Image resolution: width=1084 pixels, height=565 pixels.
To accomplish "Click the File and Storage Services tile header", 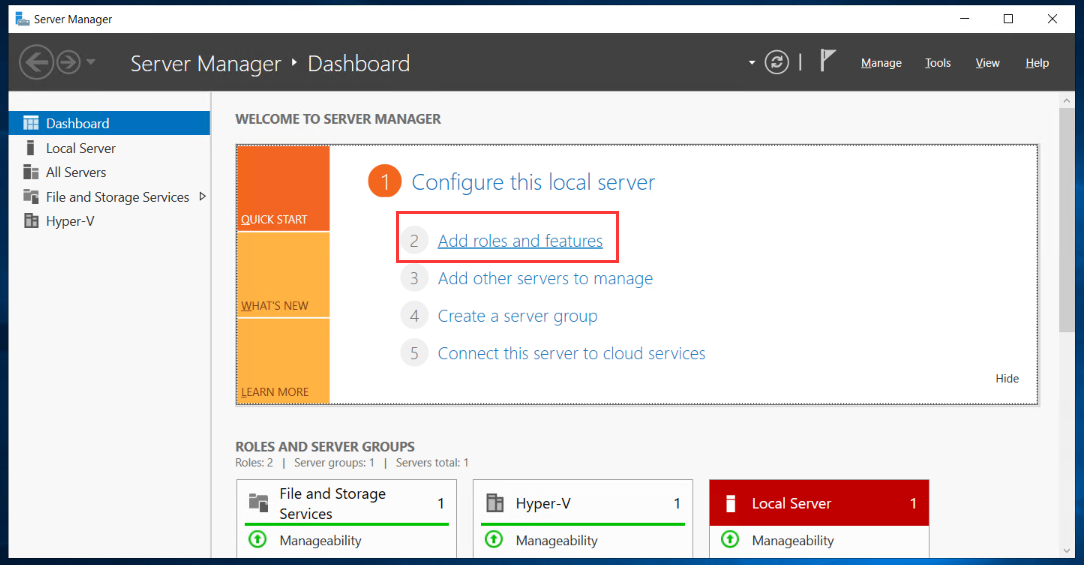I will point(346,503).
